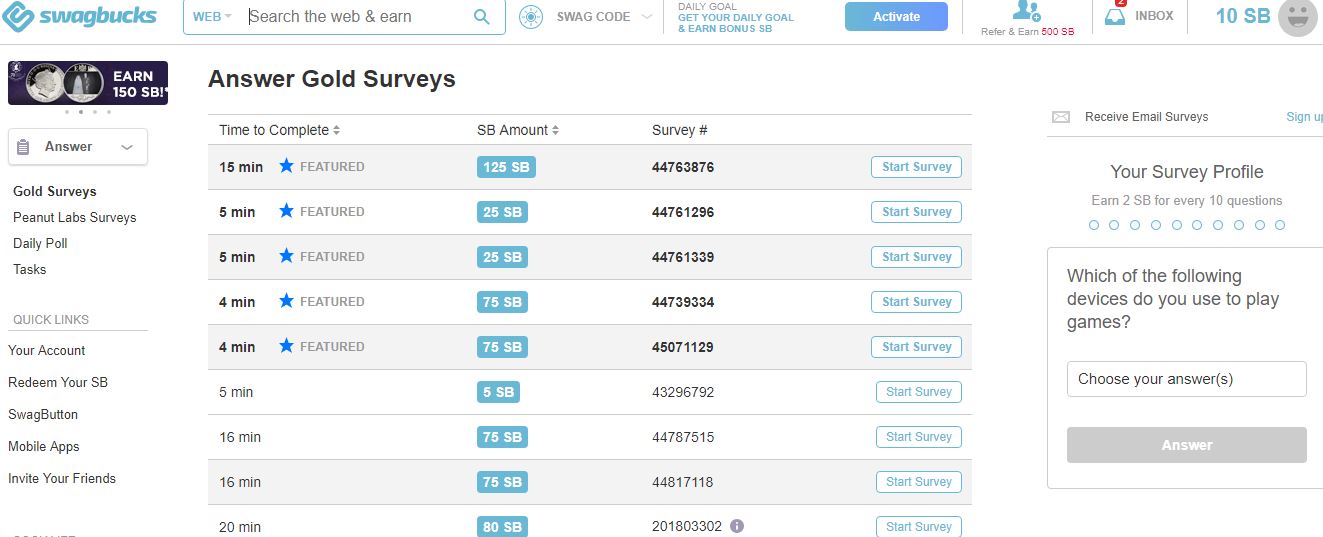This screenshot has height=537, width=1323.
Task: Click the Swag Code sun icon
Action: pyautogui.click(x=531, y=17)
